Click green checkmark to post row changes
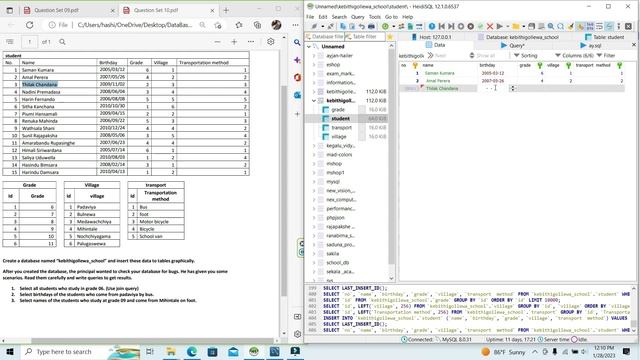This screenshot has width=640, height=360. point(480,26)
